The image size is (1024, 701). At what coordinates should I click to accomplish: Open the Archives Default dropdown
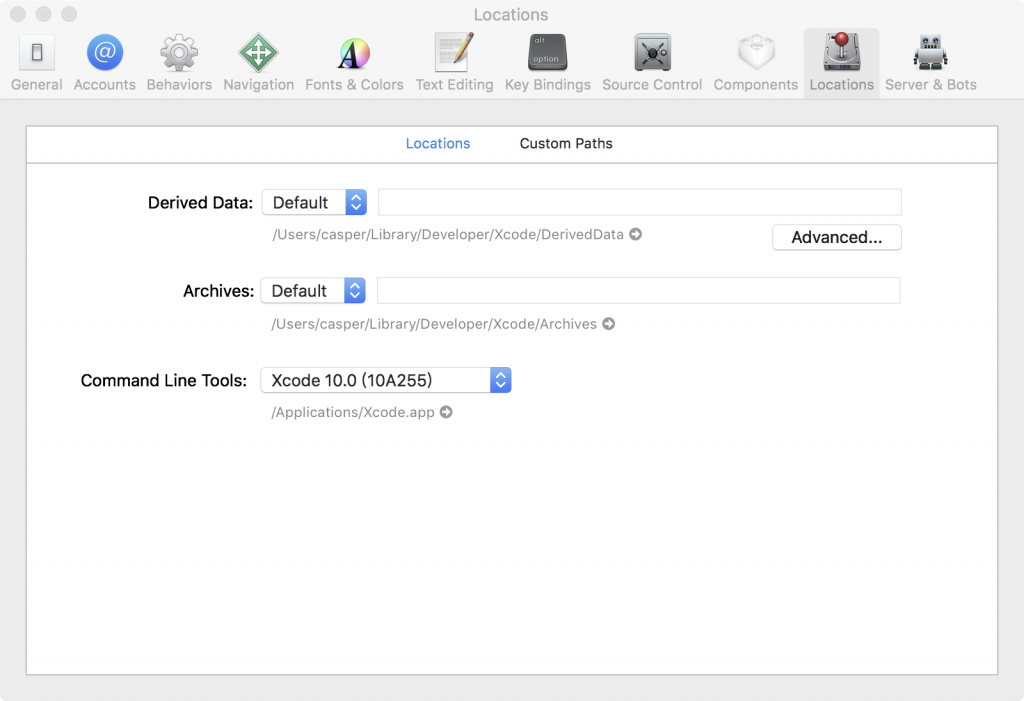click(x=313, y=290)
